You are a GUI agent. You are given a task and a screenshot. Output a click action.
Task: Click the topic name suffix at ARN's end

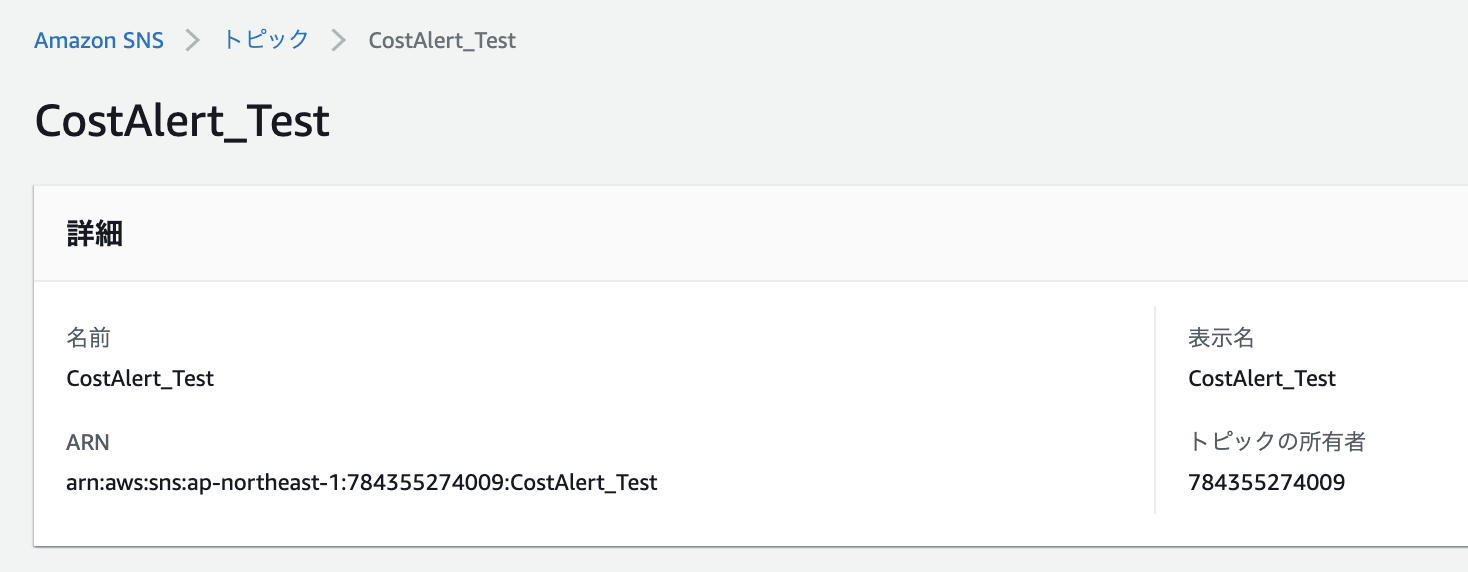(x=584, y=482)
